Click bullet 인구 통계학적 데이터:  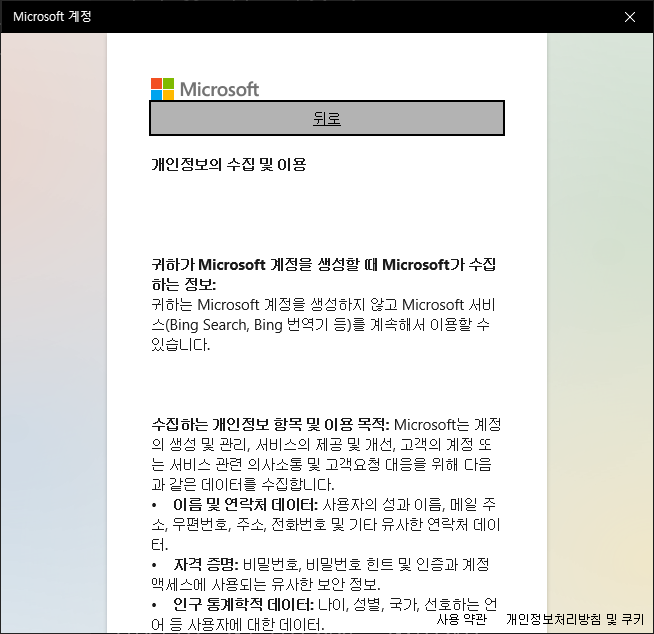click(x=243, y=604)
